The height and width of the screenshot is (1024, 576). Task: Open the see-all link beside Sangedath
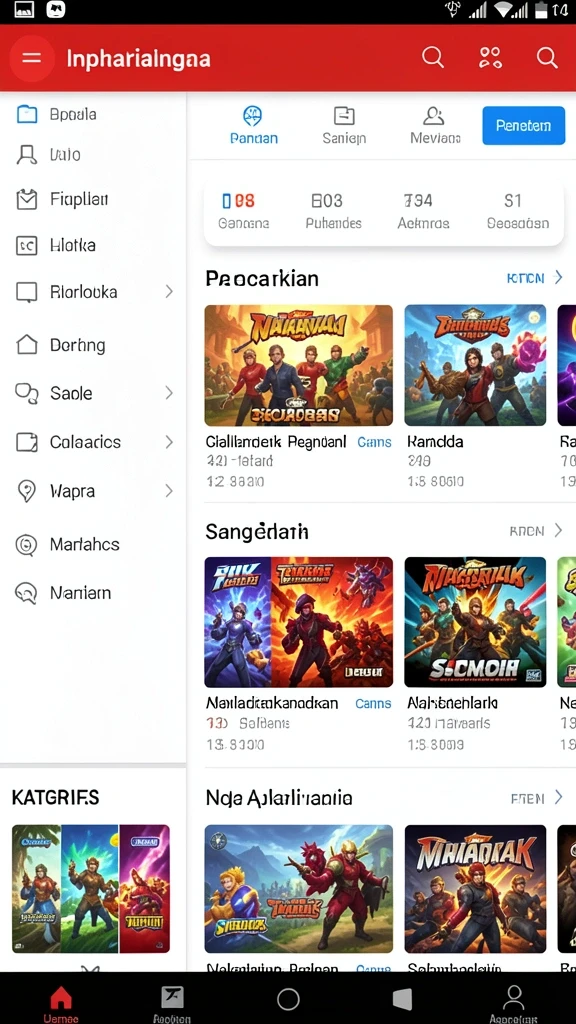point(536,531)
